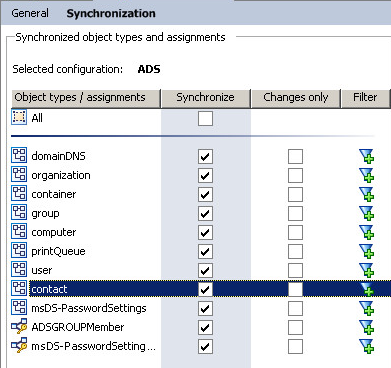This screenshot has height=368, width=391.
Task: Click filter icon in user row
Action: pos(366,270)
